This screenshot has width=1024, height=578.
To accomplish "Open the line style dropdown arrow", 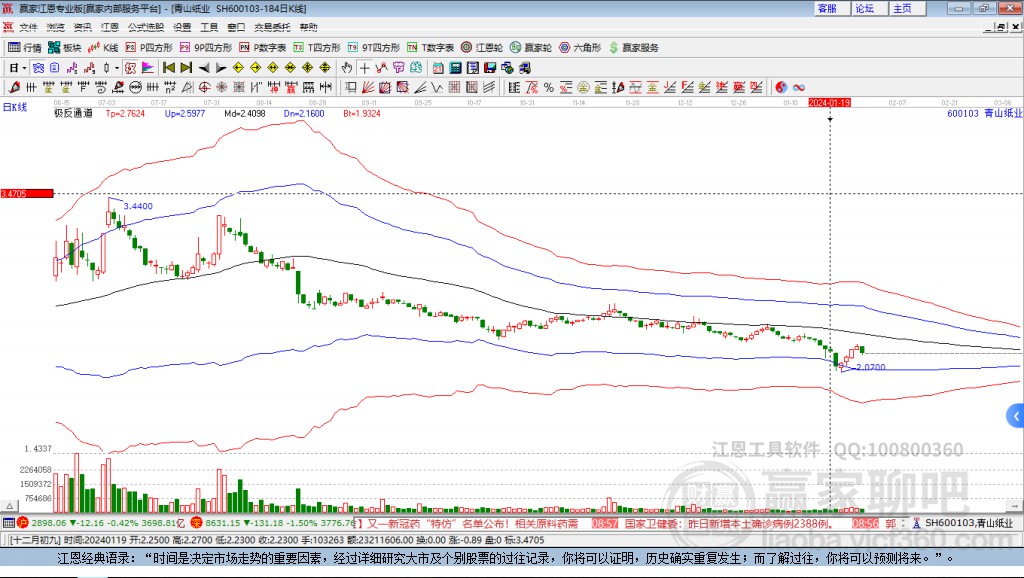I will (116, 69).
